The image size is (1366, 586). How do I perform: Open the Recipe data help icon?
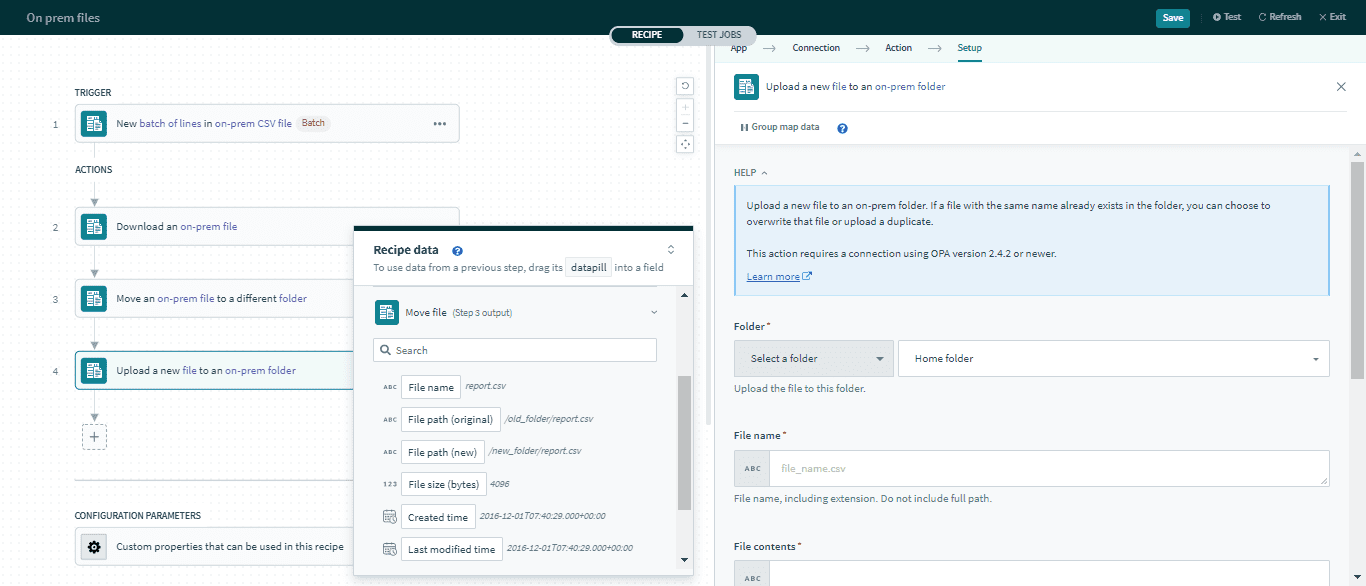(457, 251)
